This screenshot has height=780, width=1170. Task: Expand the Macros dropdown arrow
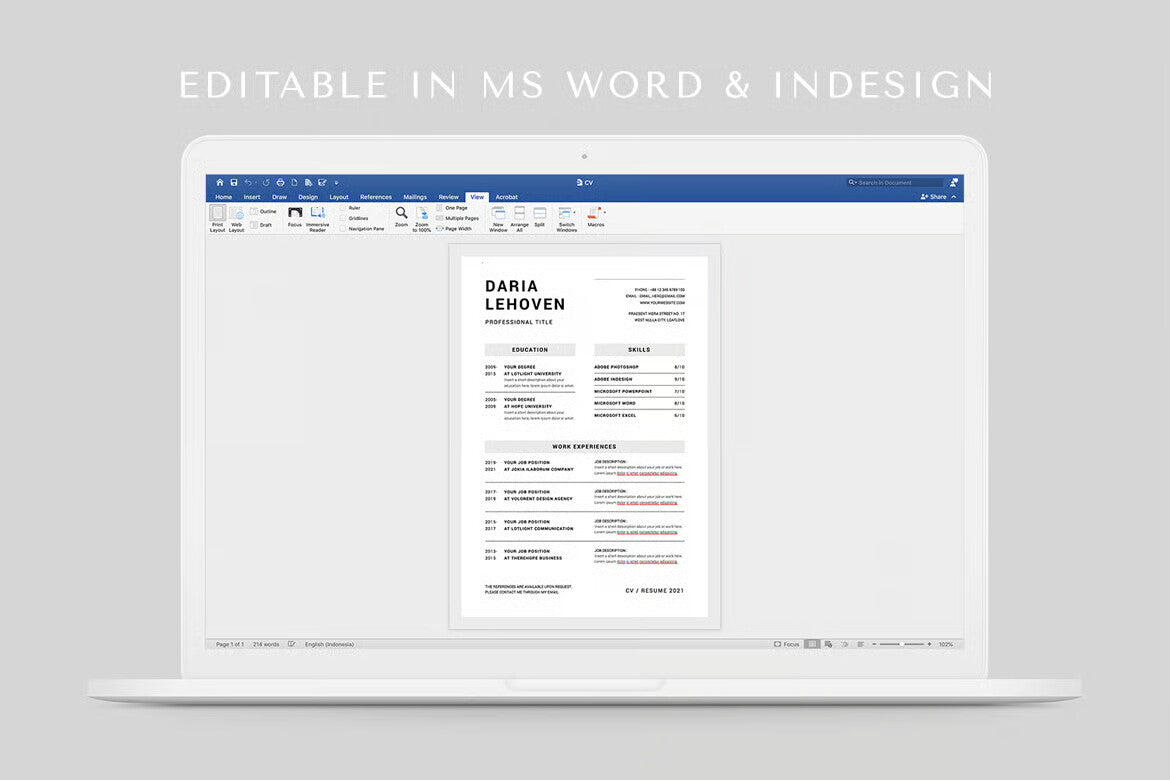pos(604,213)
